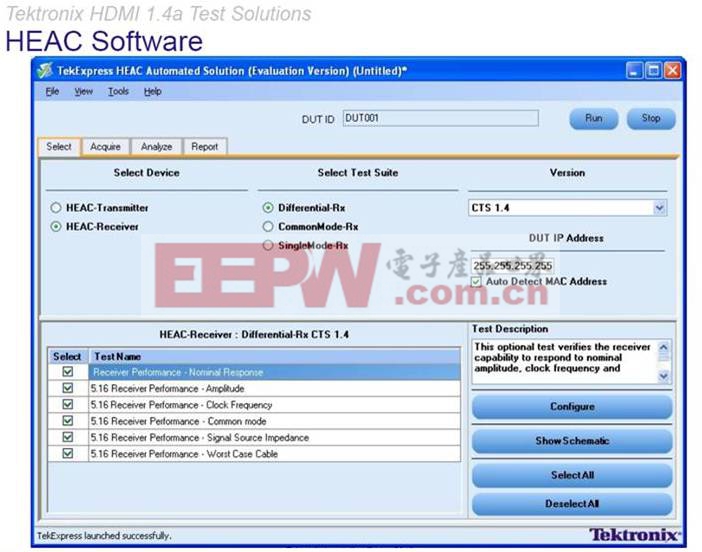Screen dimensions: 702x552
Task: Select the HEAC-Receiver radio button
Action: 56,227
